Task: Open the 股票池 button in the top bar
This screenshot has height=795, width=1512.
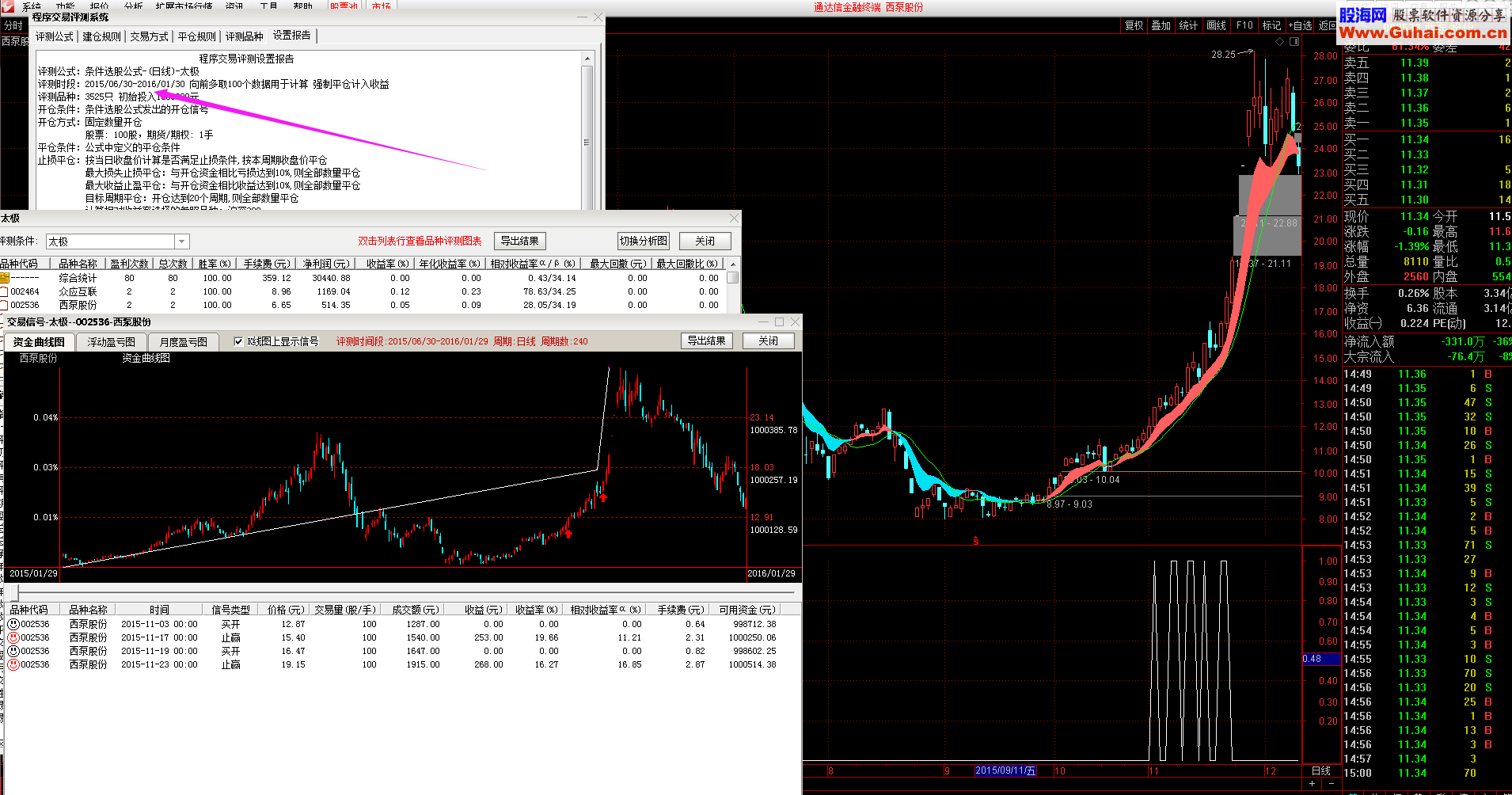Action: [x=344, y=6]
